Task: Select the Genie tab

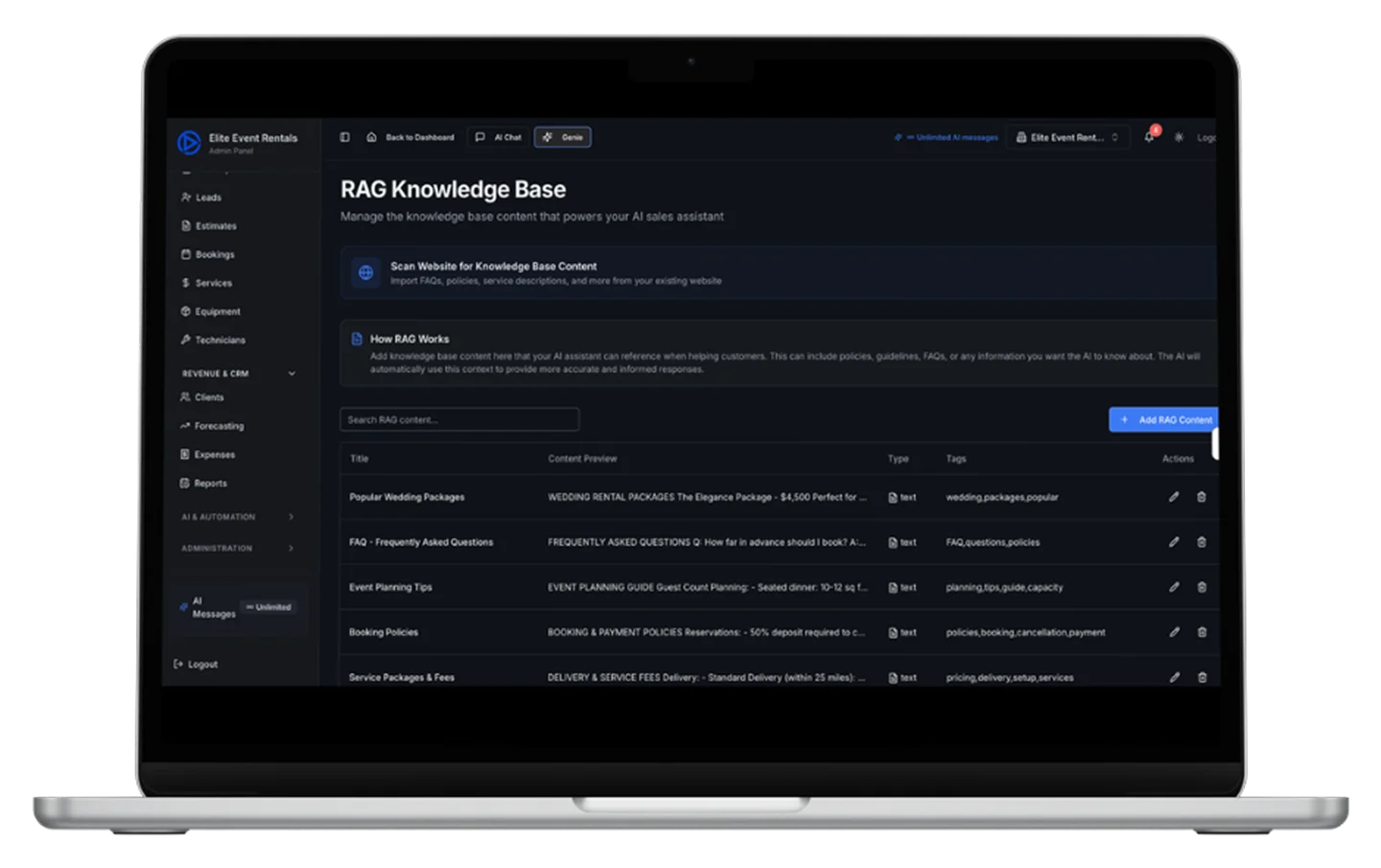Action: (x=563, y=137)
